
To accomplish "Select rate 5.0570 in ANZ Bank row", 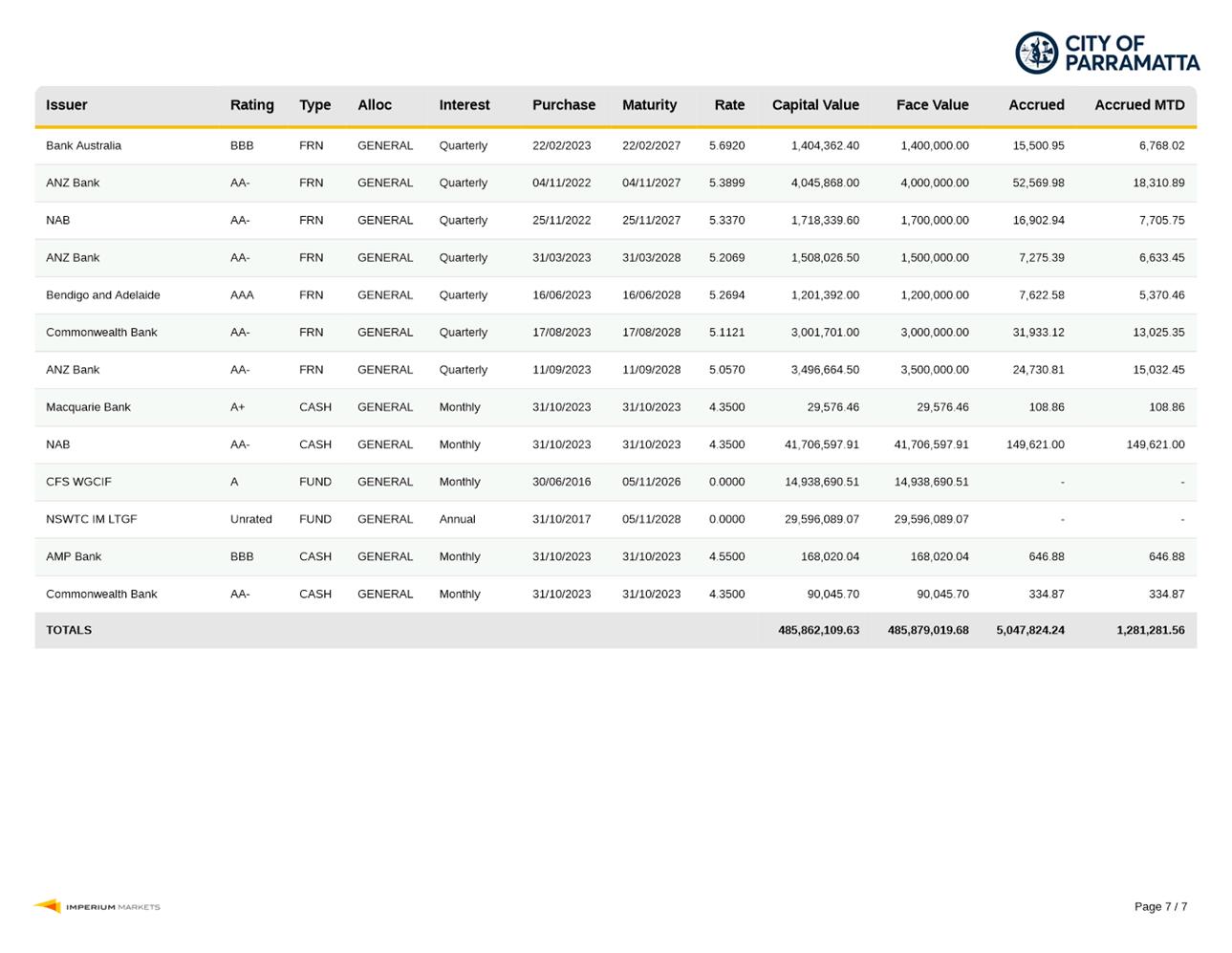I will [726, 370].
